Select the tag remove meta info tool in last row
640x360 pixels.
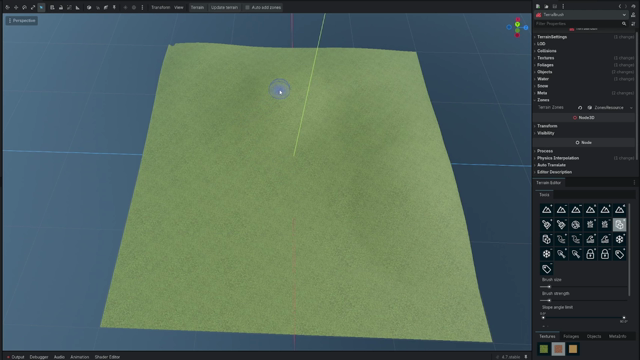coord(547,269)
